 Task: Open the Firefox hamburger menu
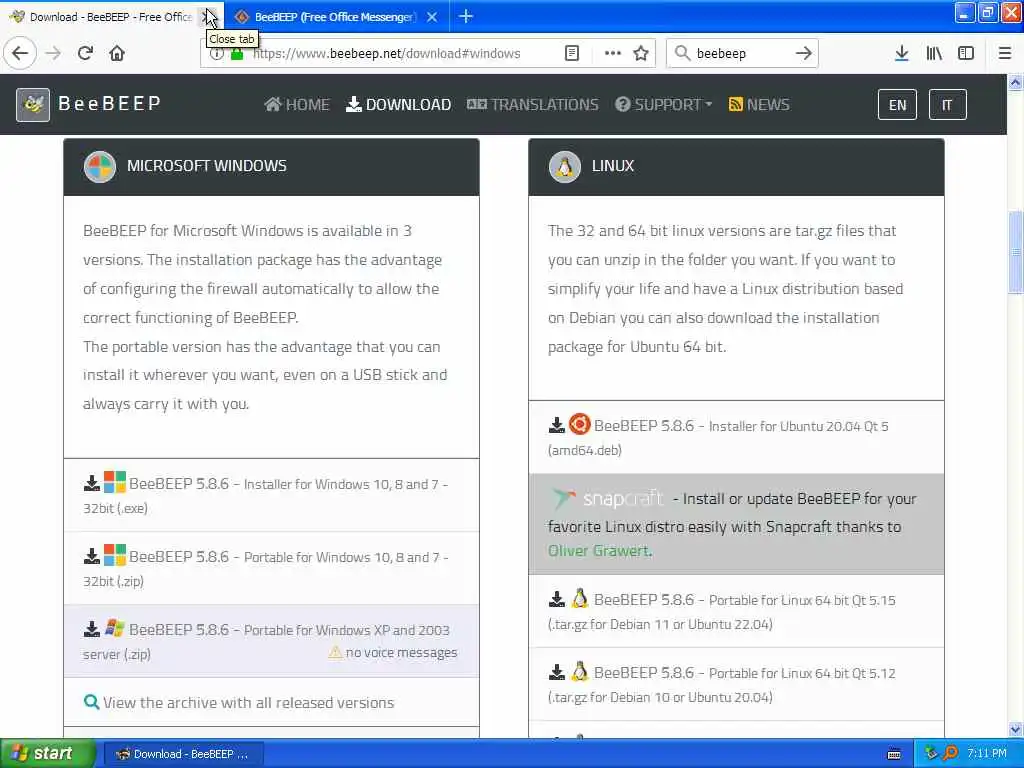click(1005, 53)
